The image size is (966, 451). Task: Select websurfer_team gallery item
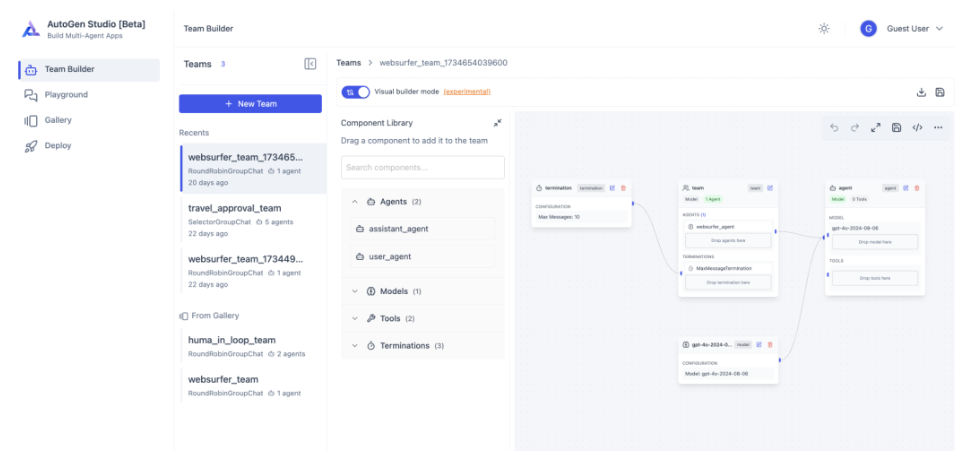(253, 386)
